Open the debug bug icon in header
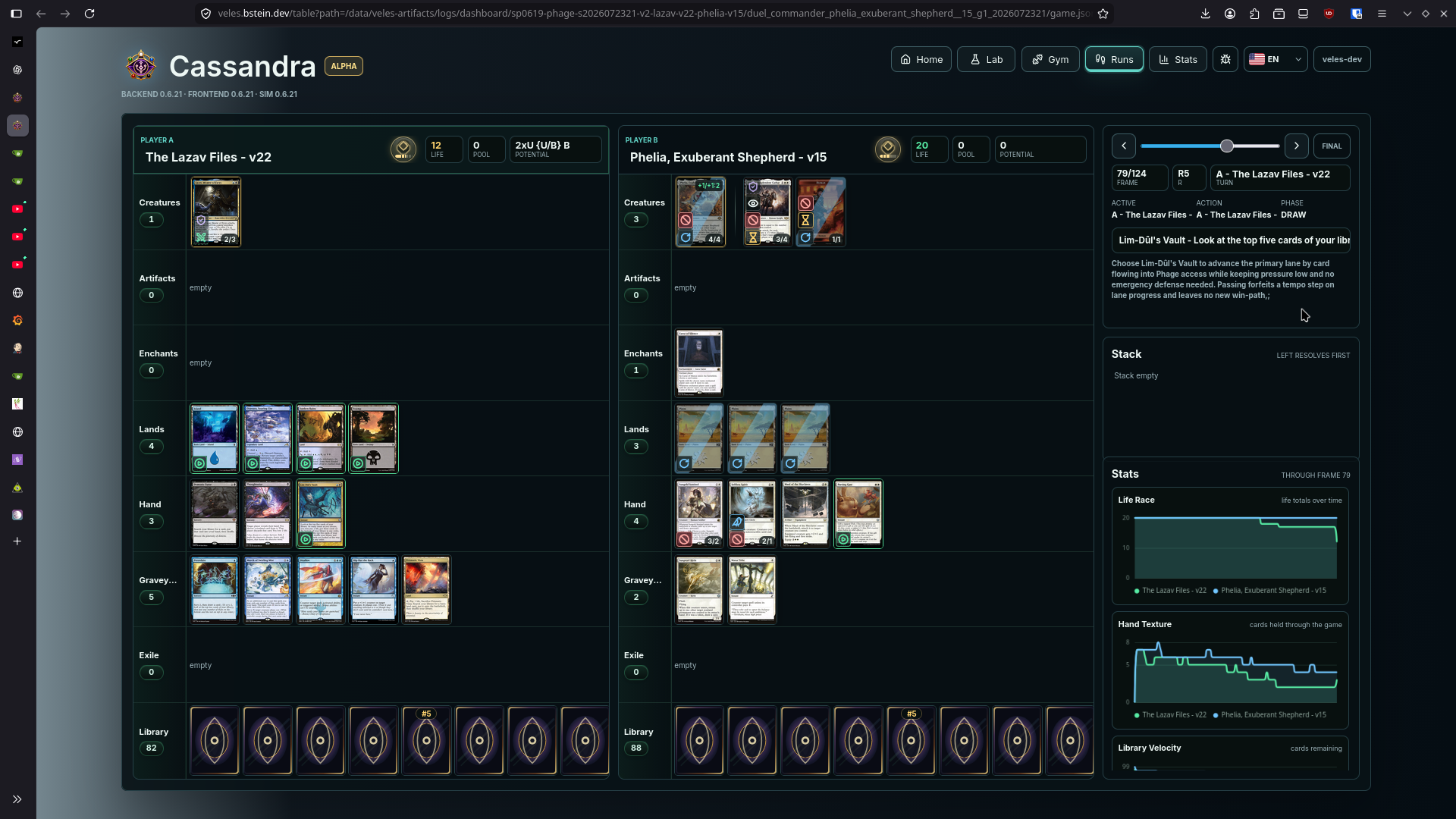The height and width of the screenshot is (819, 1456). click(x=1225, y=59)
